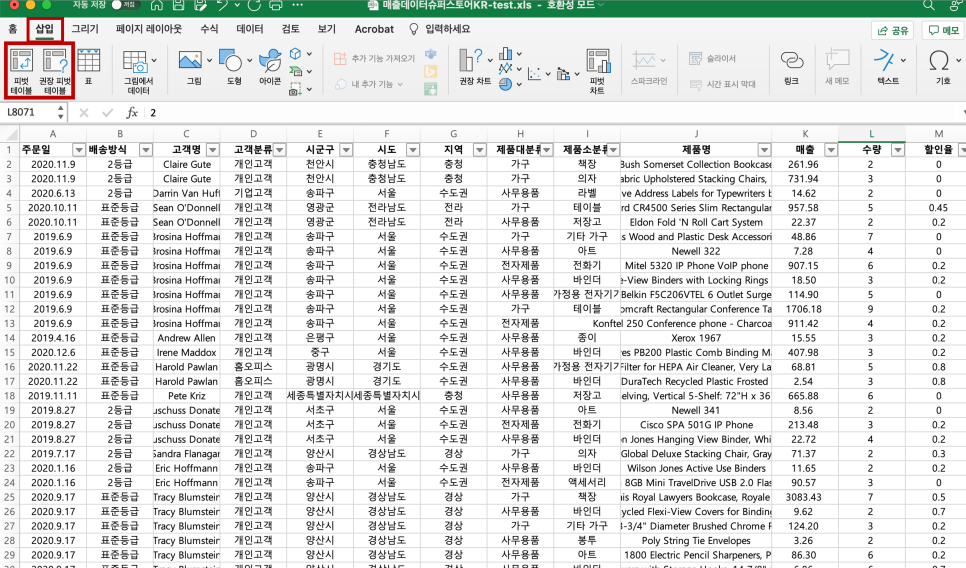Insert a 피벗 테이블

21,71
